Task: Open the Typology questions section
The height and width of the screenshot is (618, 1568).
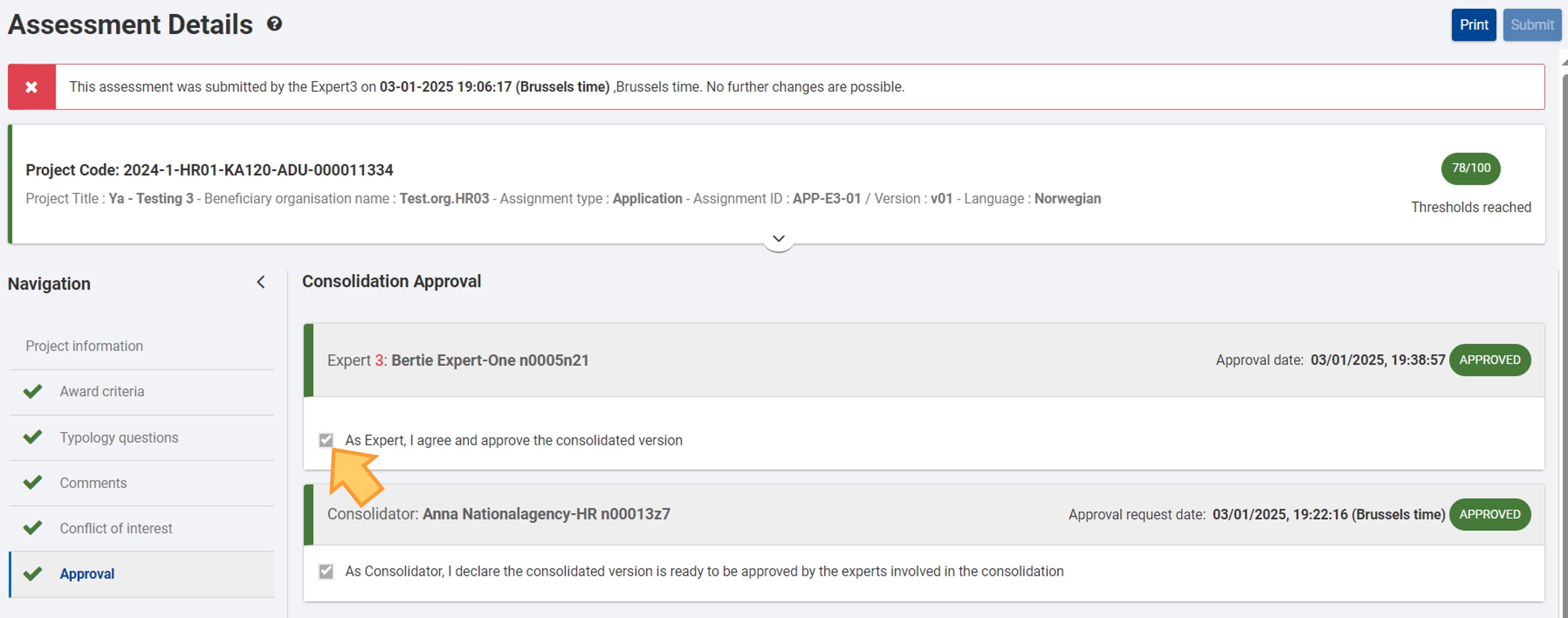Action: (119, 437)
